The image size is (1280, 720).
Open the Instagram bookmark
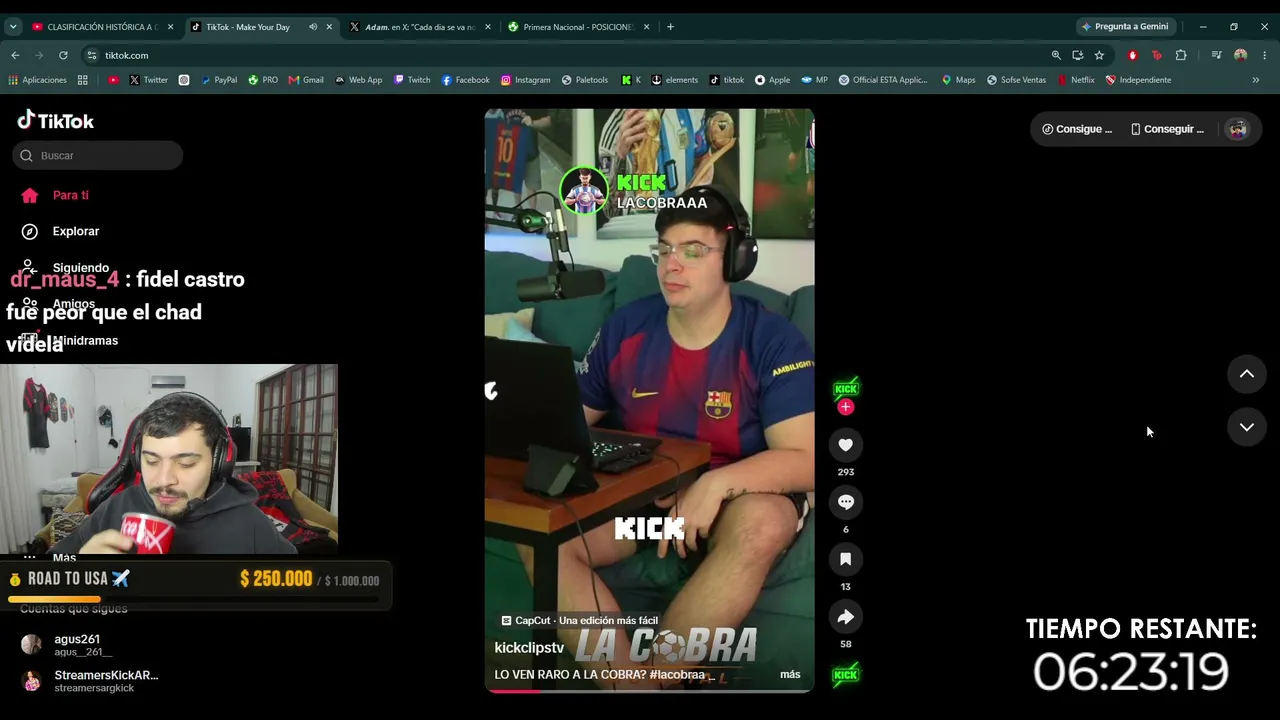point(525,80)
